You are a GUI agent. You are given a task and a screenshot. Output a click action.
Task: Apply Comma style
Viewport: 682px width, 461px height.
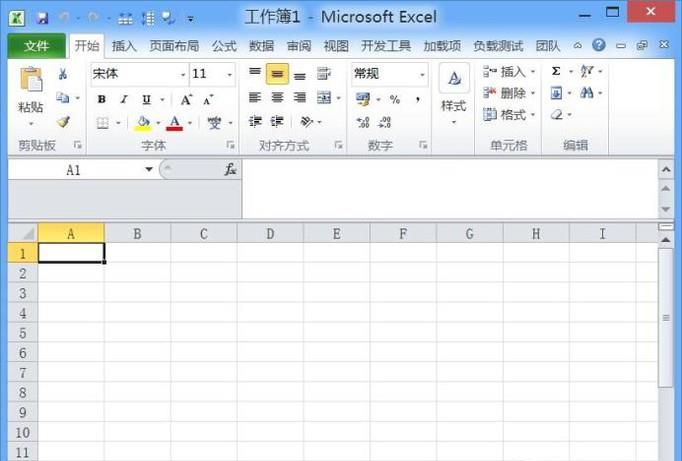418,100
